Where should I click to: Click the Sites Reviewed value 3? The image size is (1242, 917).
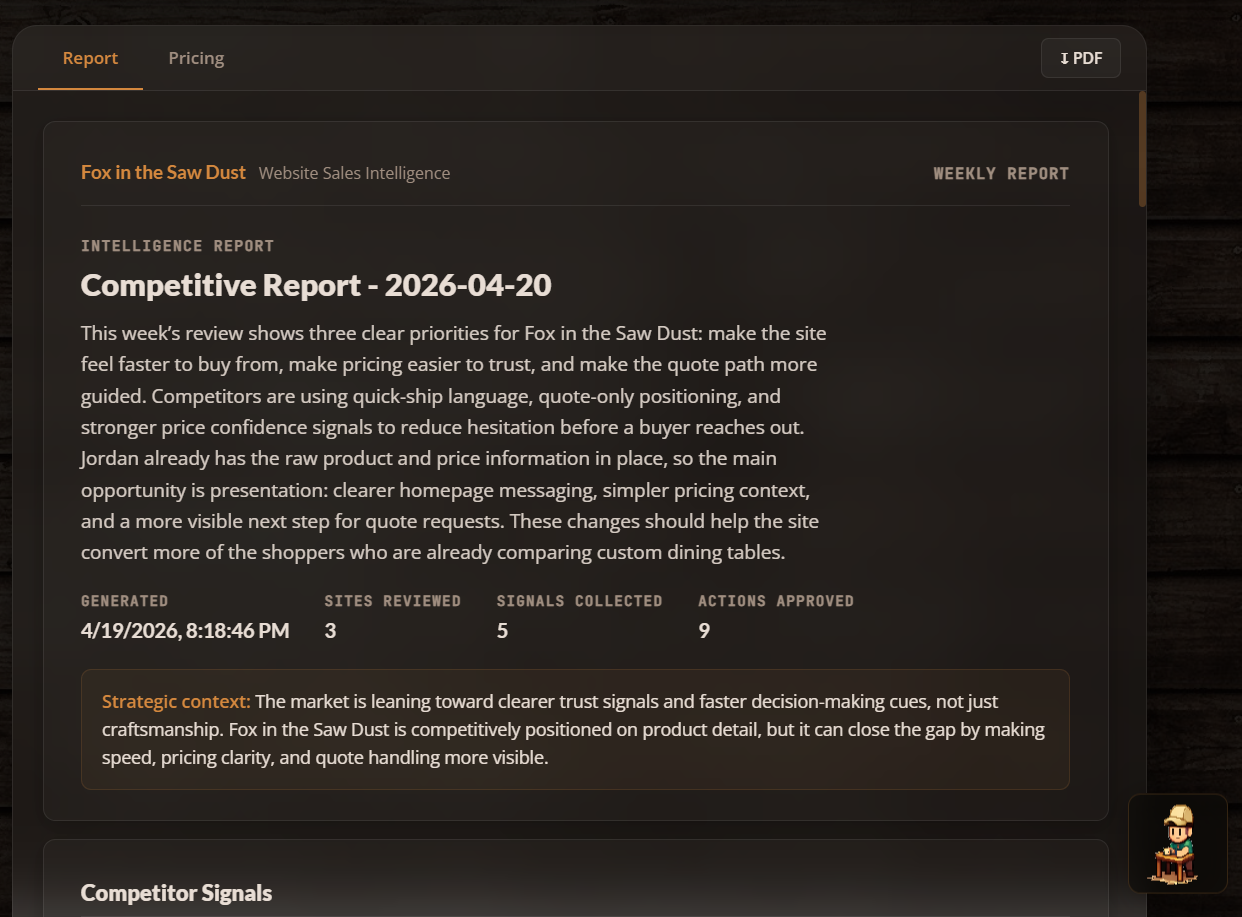coord(330,631)
